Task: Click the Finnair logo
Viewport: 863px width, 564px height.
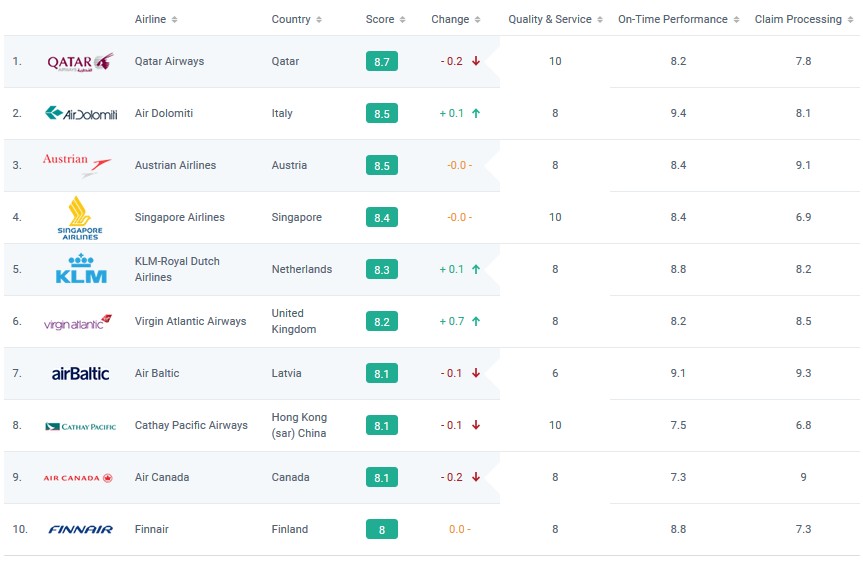Action: tap(80, 530)
